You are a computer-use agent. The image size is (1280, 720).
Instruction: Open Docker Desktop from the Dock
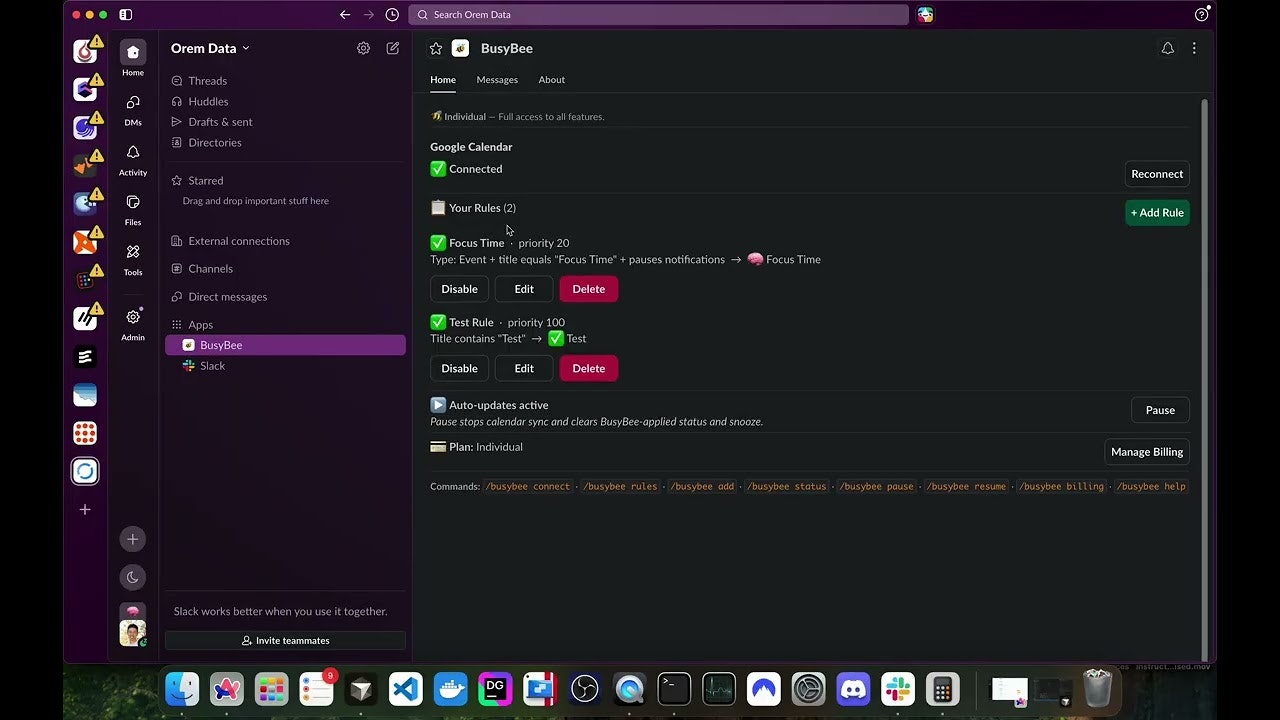450,688
